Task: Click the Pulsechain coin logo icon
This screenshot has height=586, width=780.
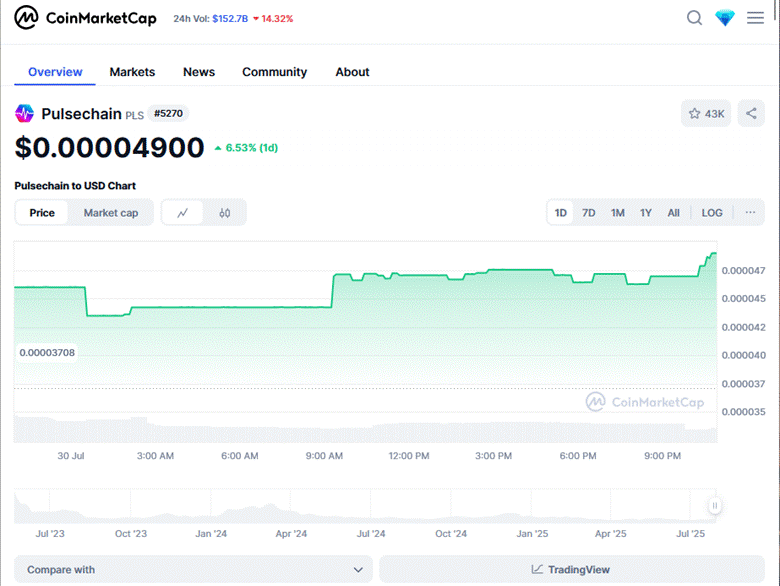Action: tap(24, 113)
